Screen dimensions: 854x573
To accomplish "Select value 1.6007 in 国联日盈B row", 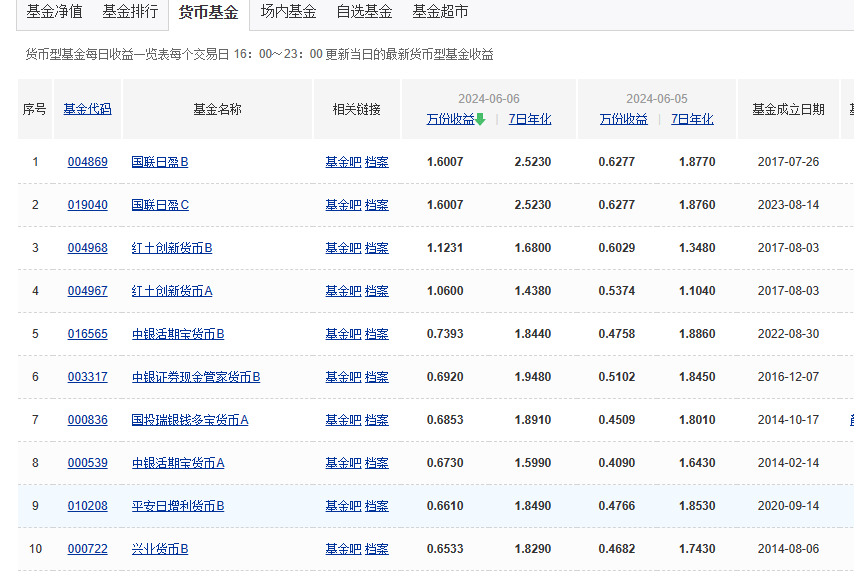I will coord(445,162).
